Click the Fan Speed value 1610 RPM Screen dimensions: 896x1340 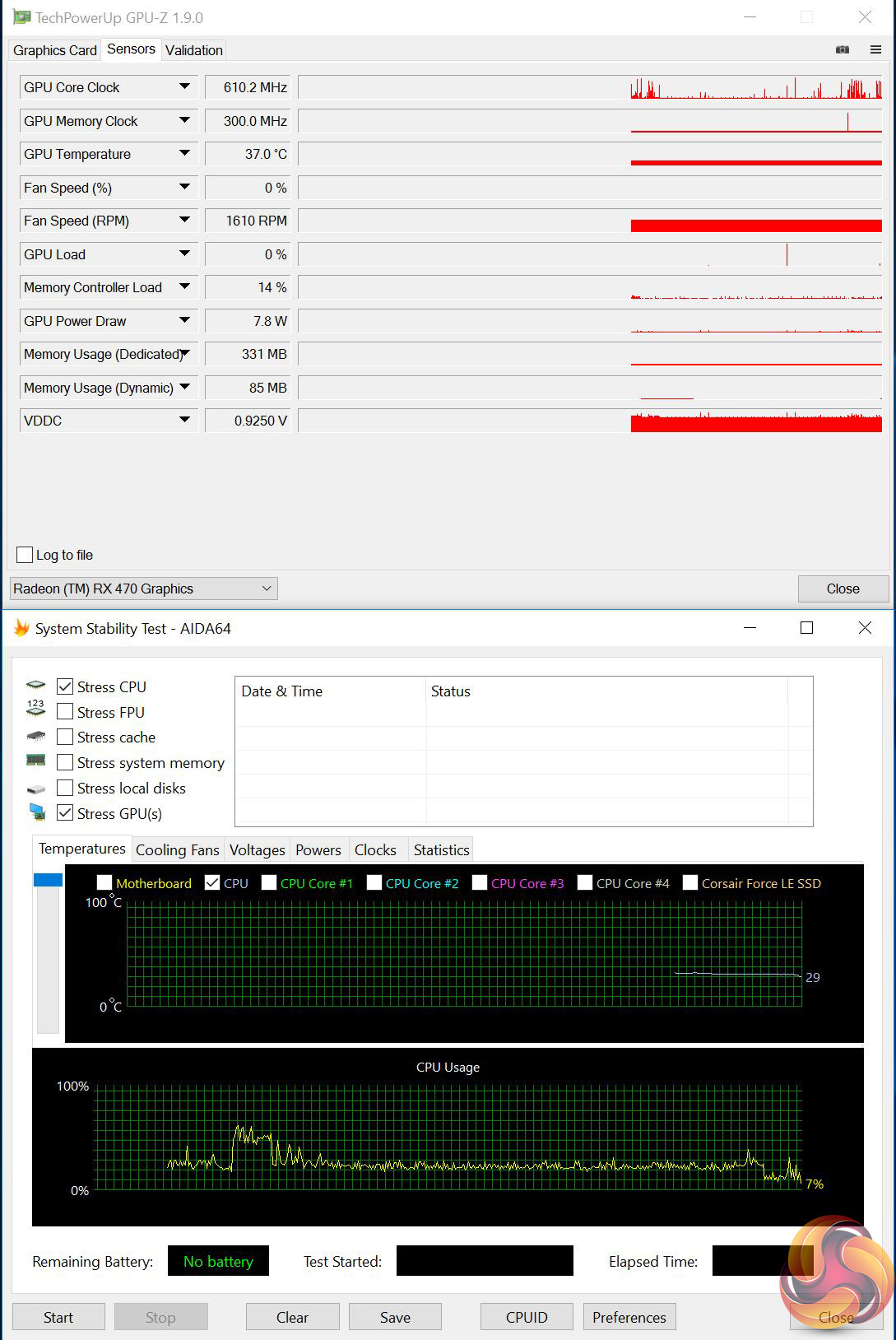(x=248, y=221)
